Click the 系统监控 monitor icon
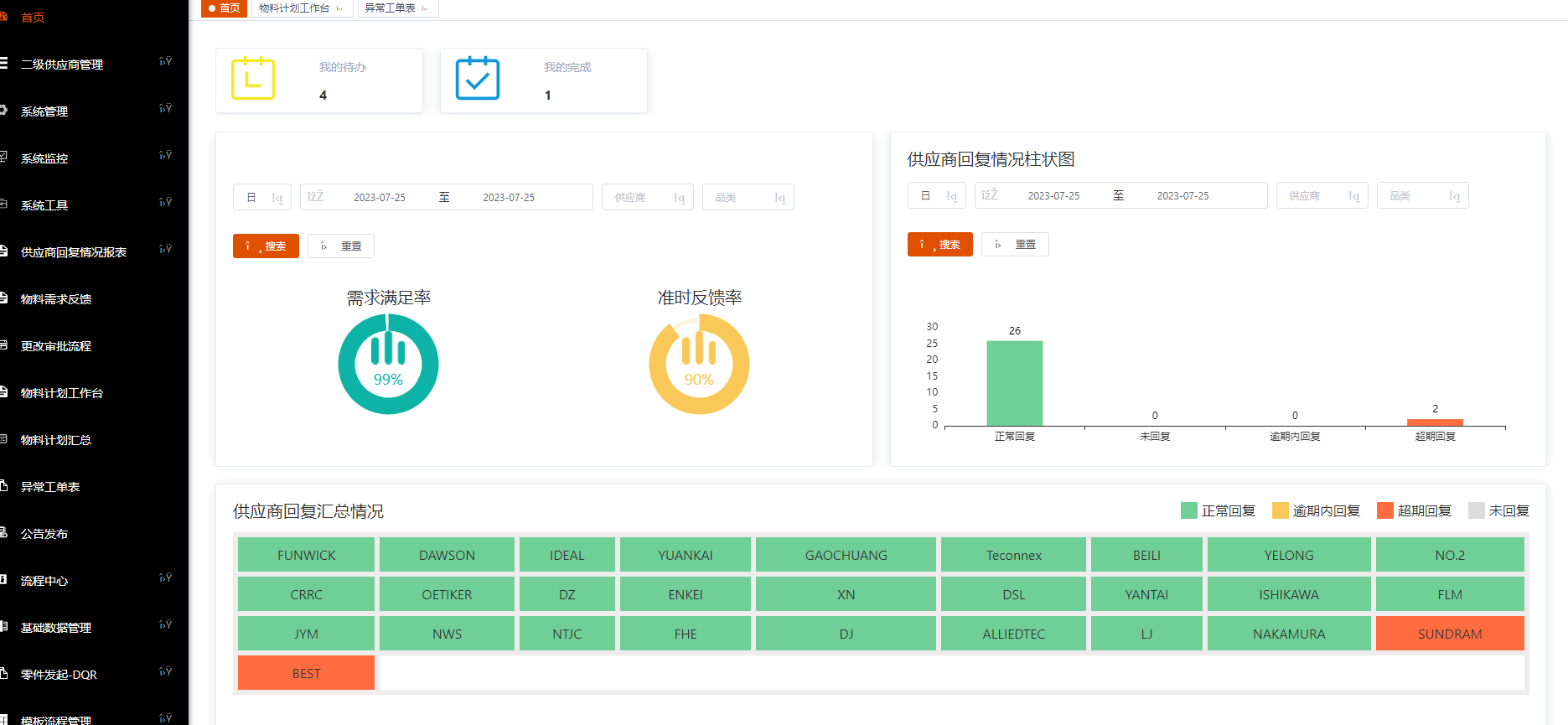This screenshot has width=1568, height=725. [3, 157]
